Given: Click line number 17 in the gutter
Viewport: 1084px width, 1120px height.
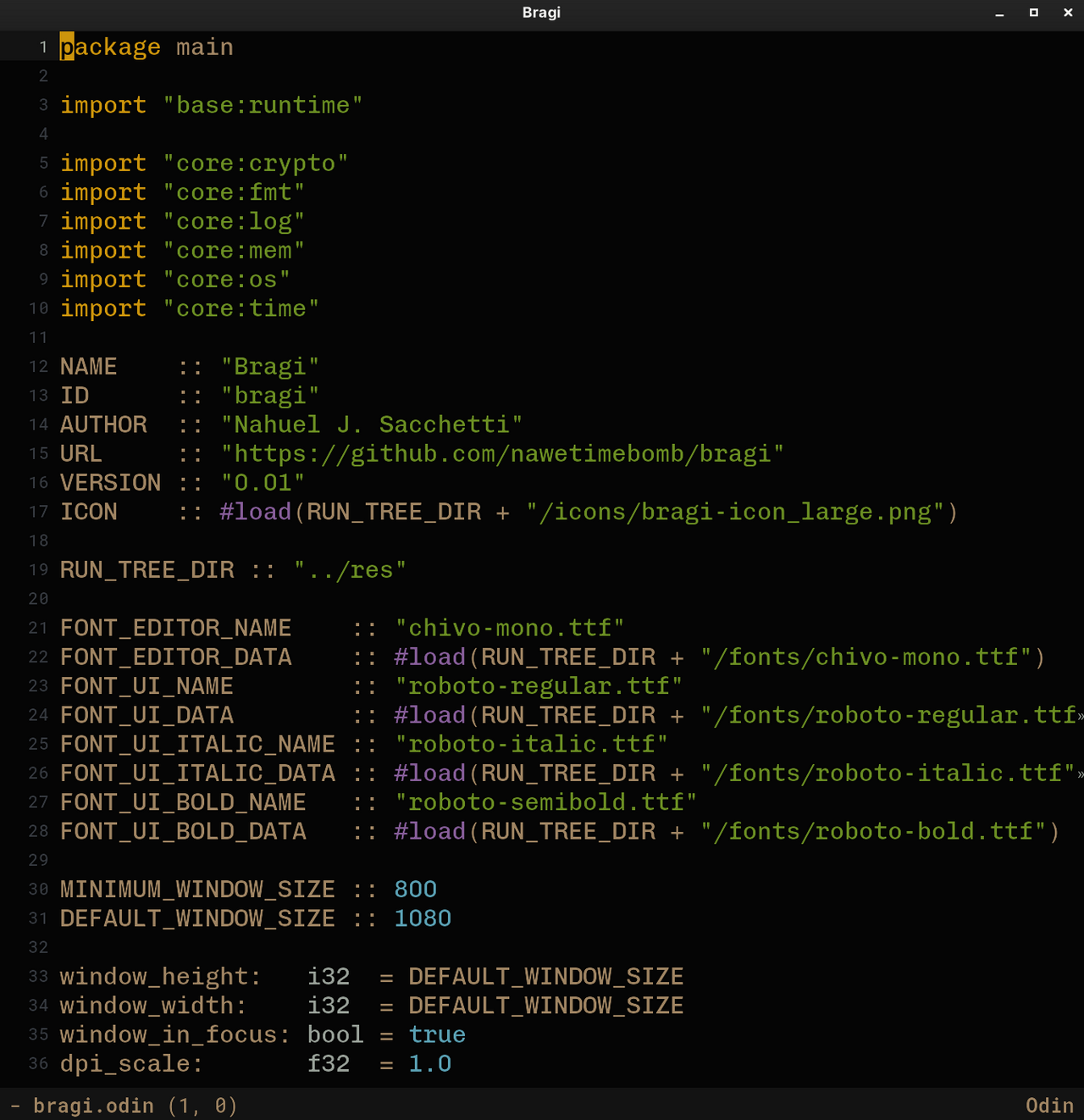Looking at the screenshot, I should (x=39, y=512).
